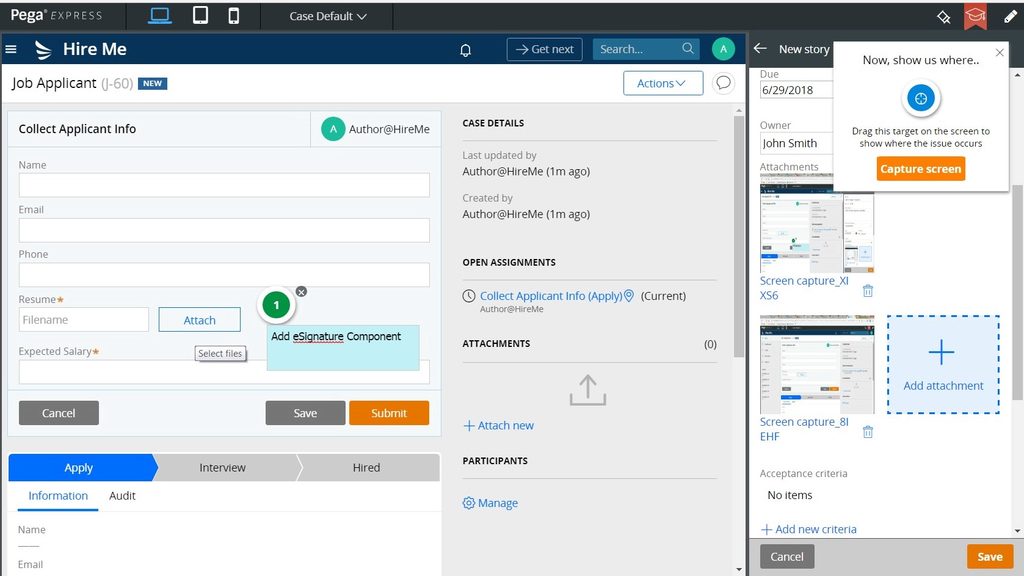
Task: Open the graduation cap learning panel
Action: coord(975,15)
